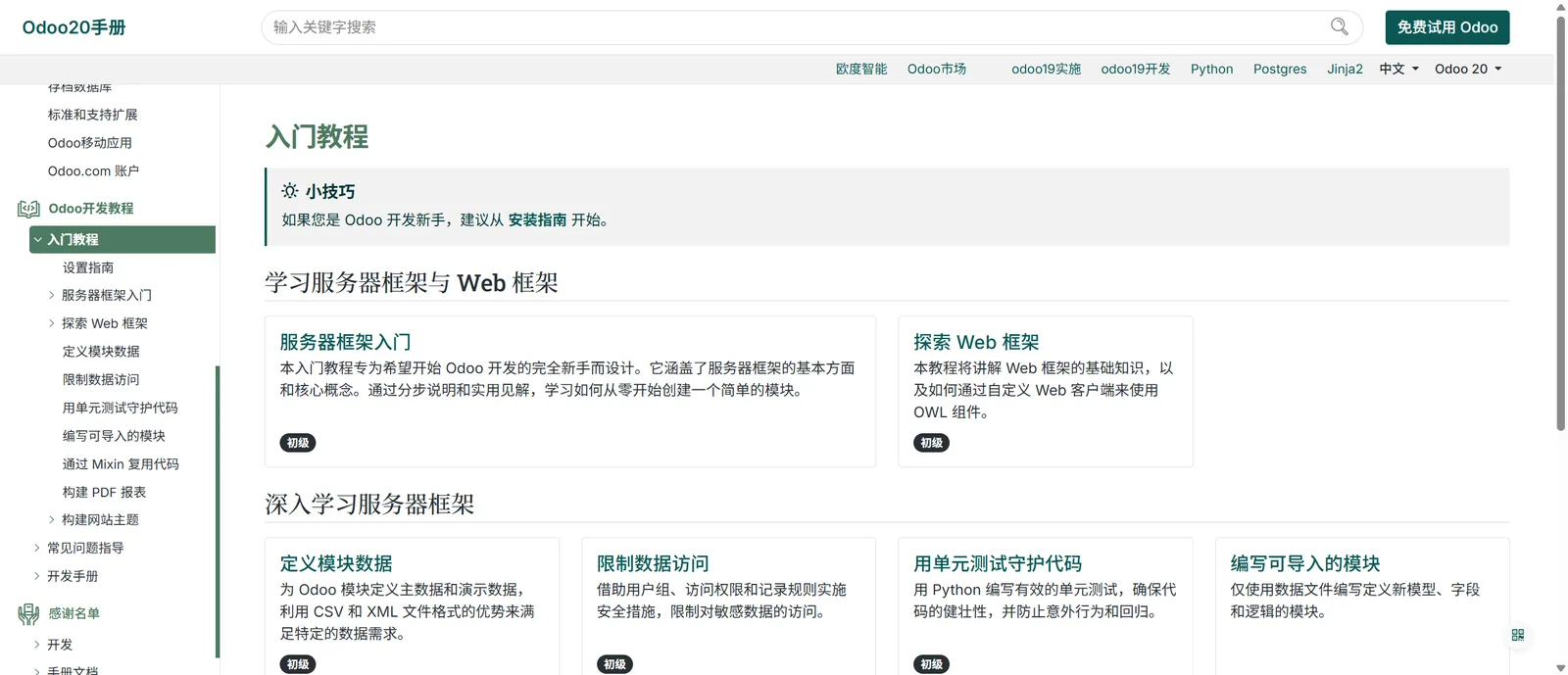
Task: Expand the 开发 item under 感谢名单
Action: pos(37,645)
